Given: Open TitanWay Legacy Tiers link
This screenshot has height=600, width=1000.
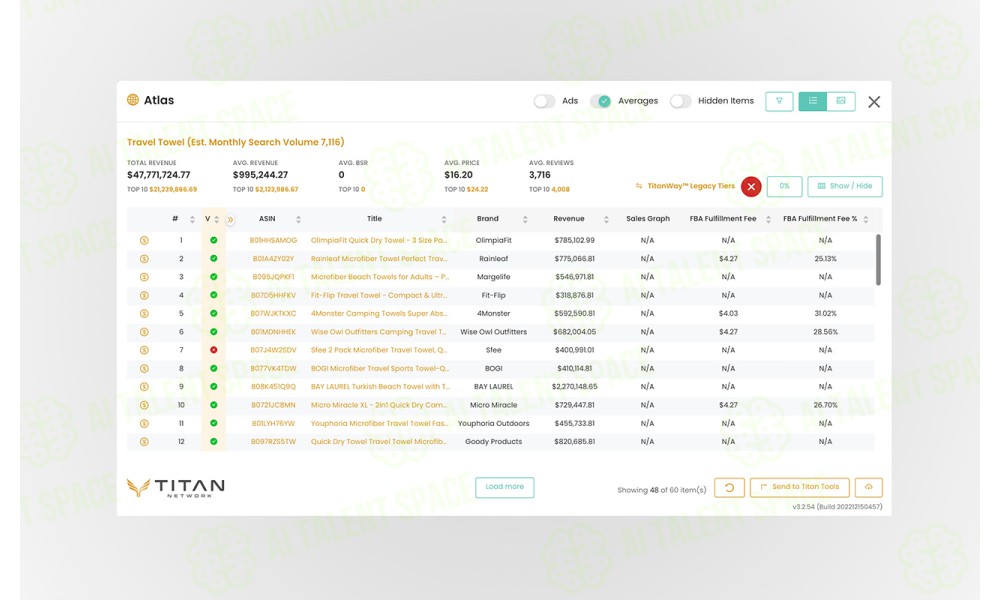Looking at the screenshot, I should coord(685,186).
